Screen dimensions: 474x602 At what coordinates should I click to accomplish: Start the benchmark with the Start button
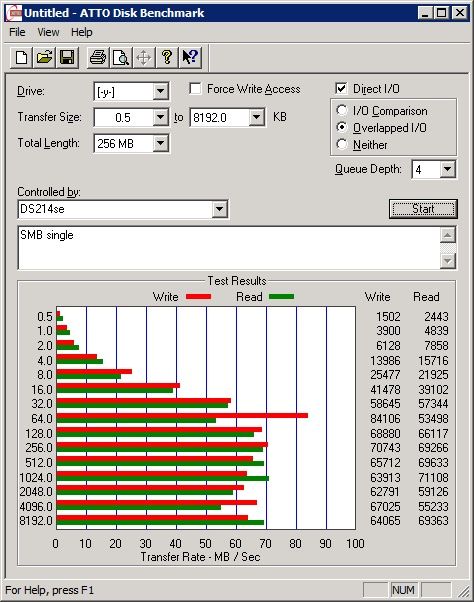pyautogui.click(x=423, y=209)
